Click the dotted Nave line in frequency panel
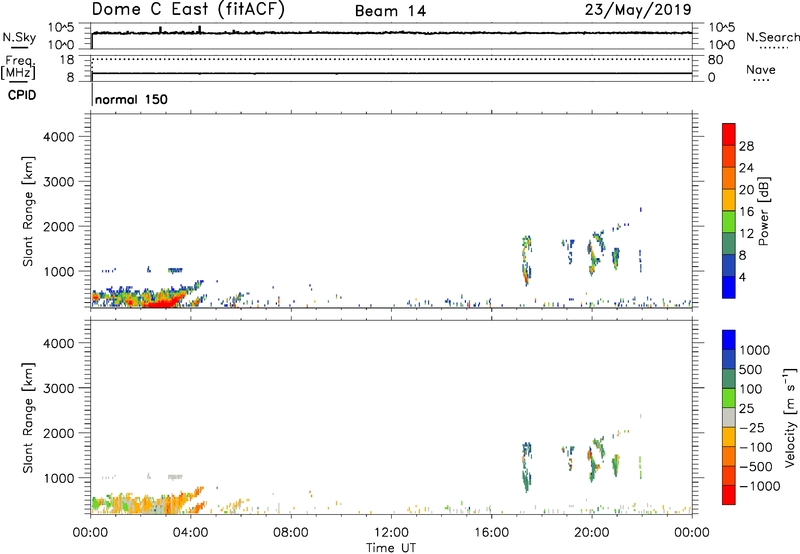This screenshot has width=800, height=554. point(391,59)
